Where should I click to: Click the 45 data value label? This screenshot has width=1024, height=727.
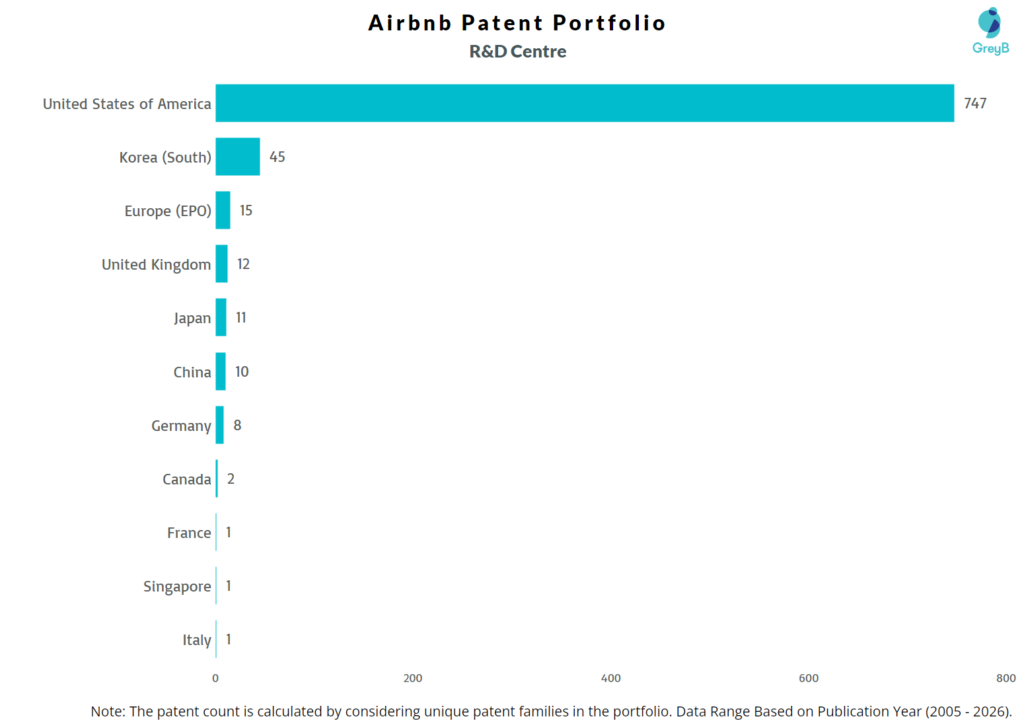point(277,157)
